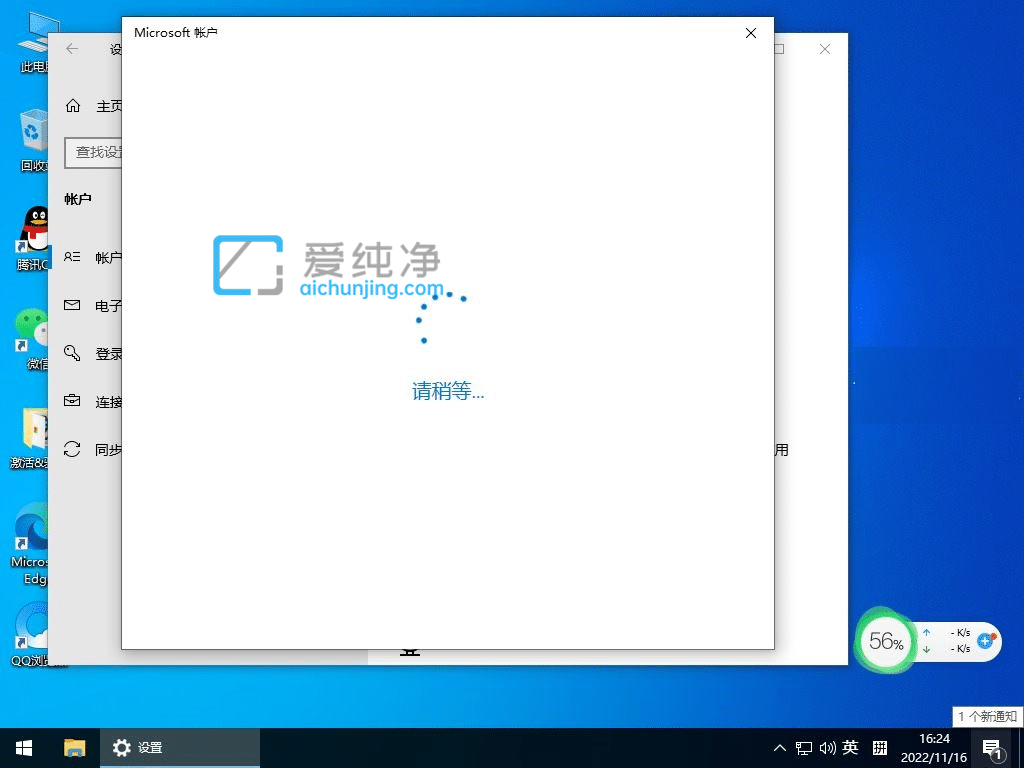Open the activation folder on desktop

tap(30, 438)
